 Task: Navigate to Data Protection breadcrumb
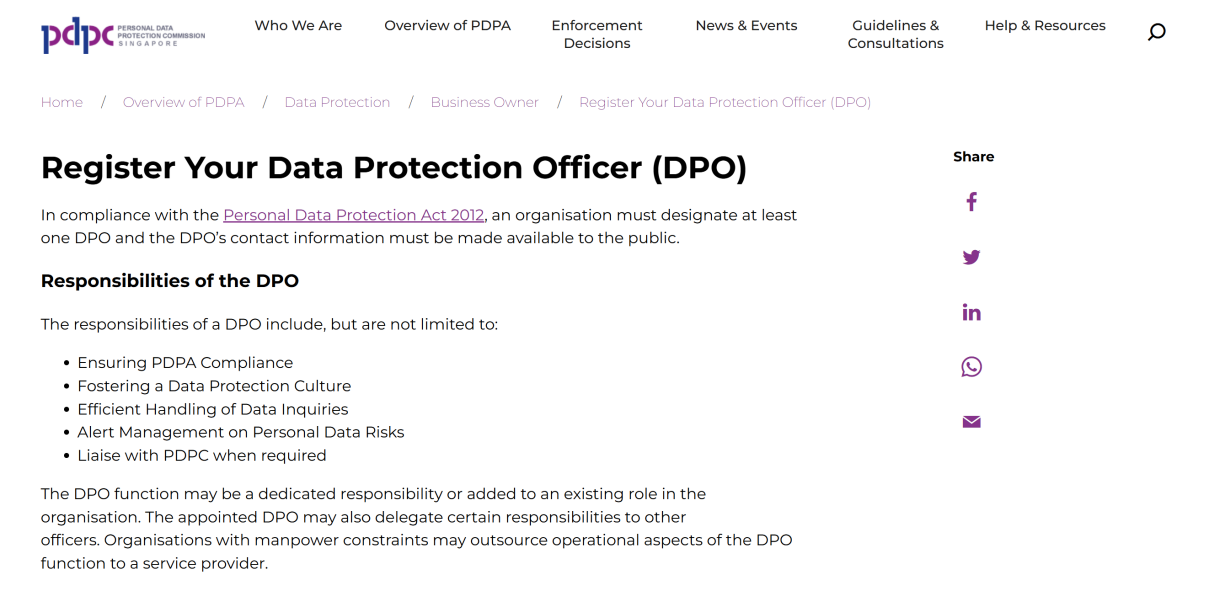pyautogui.click(x=337, y=102)
